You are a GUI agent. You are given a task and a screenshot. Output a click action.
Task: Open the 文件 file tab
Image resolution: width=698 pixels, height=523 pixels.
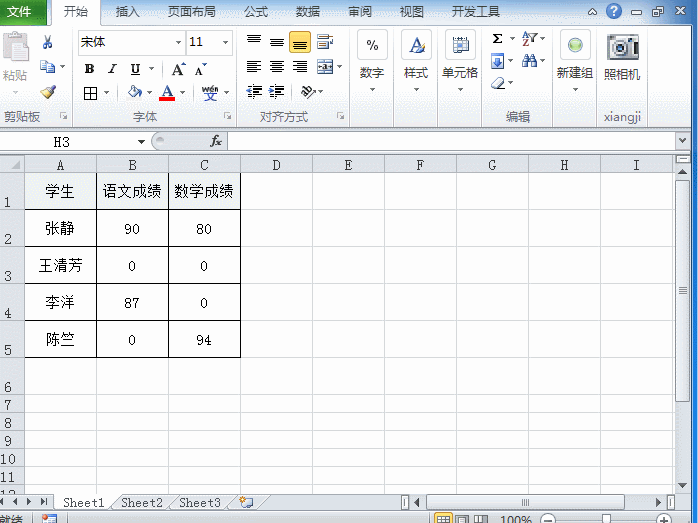[x=19, y=12]
